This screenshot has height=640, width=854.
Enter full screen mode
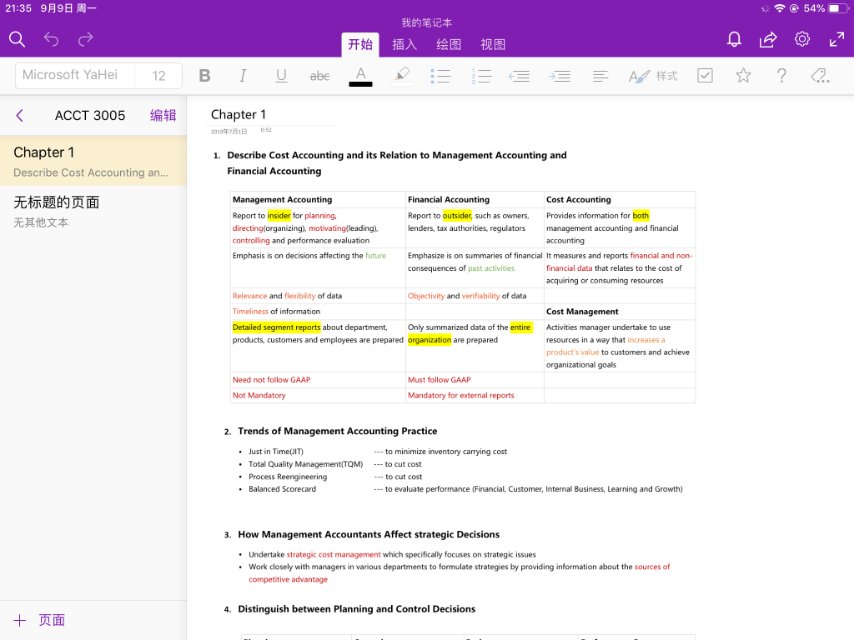tap(837, 39)
